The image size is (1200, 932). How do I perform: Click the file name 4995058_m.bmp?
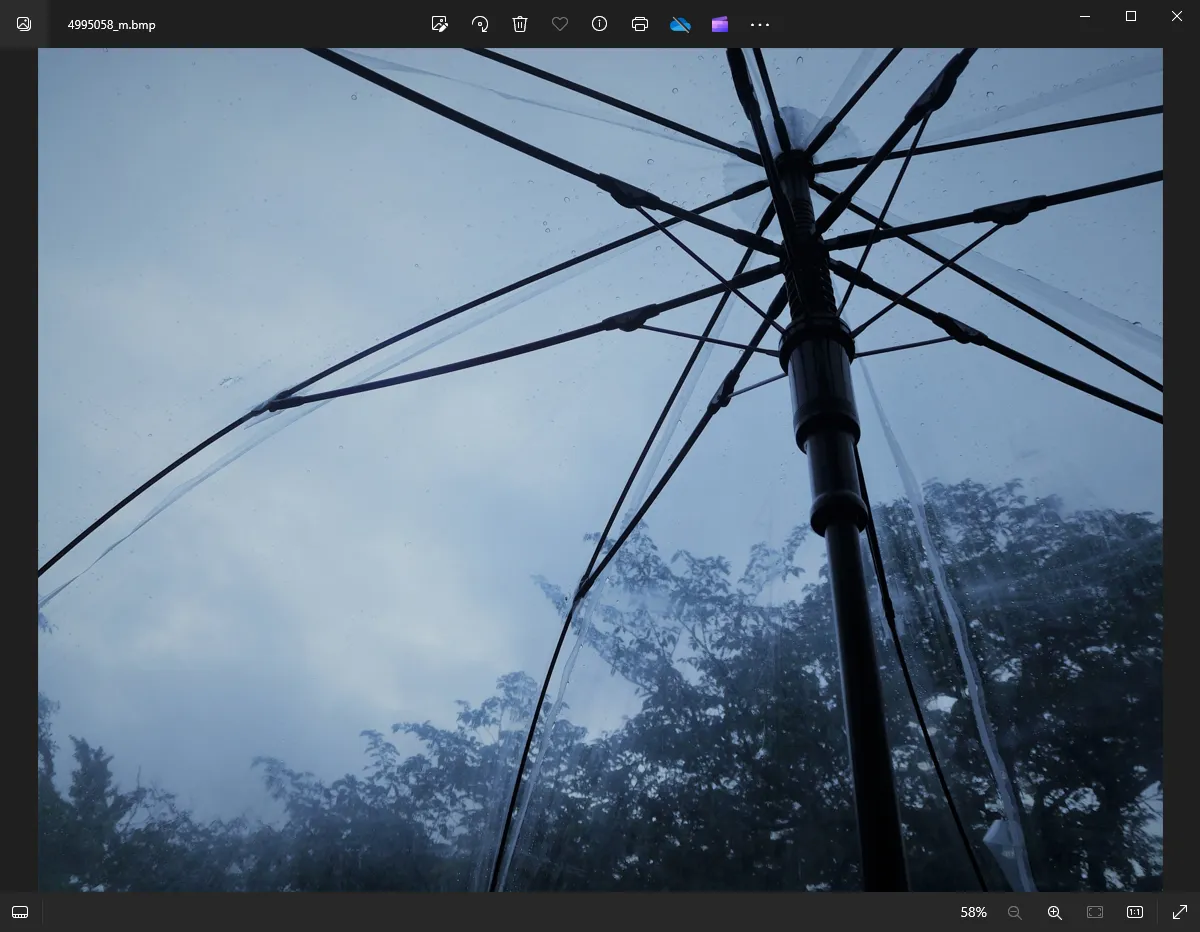coord(111,24)
